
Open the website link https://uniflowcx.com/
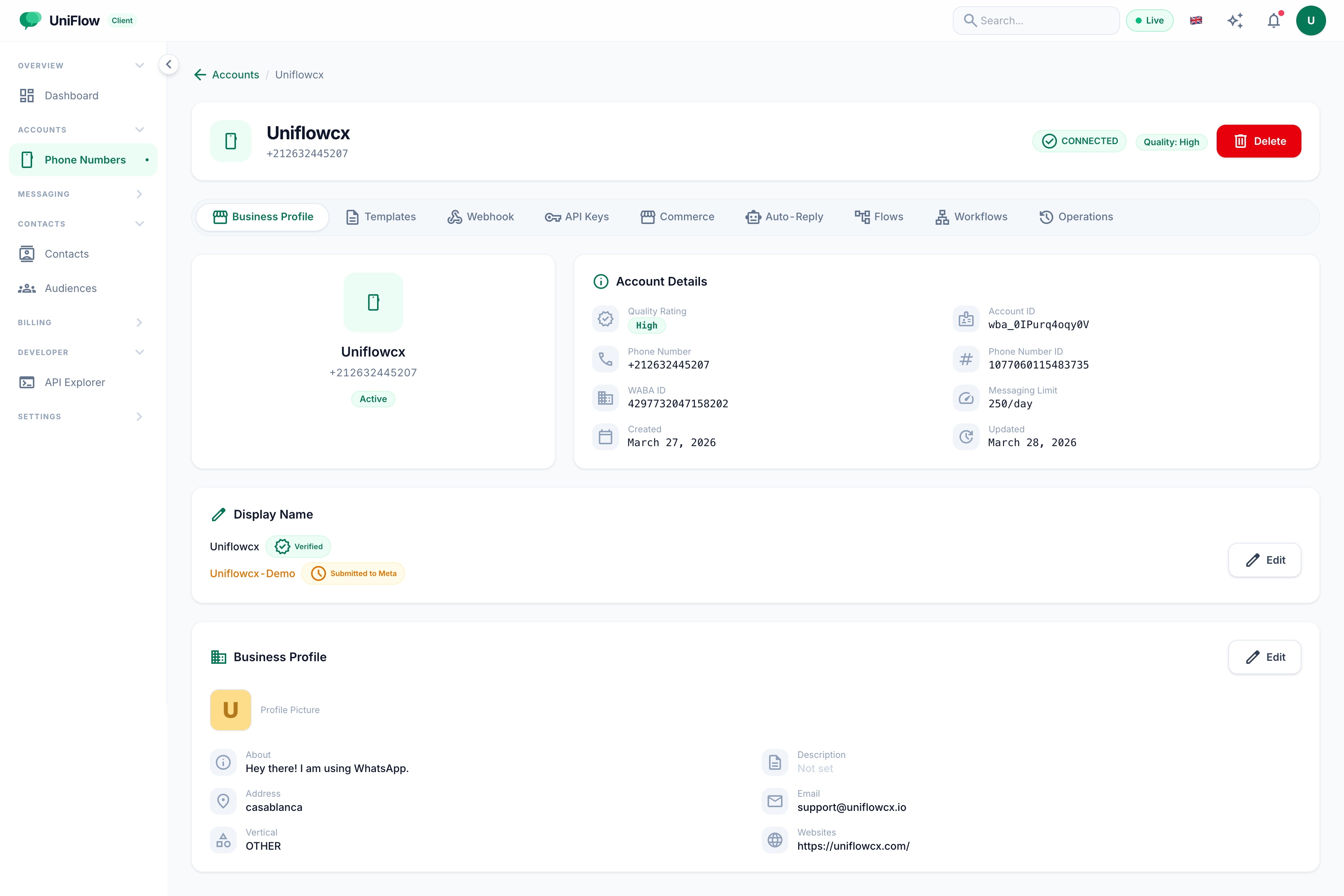pos(854,846)
